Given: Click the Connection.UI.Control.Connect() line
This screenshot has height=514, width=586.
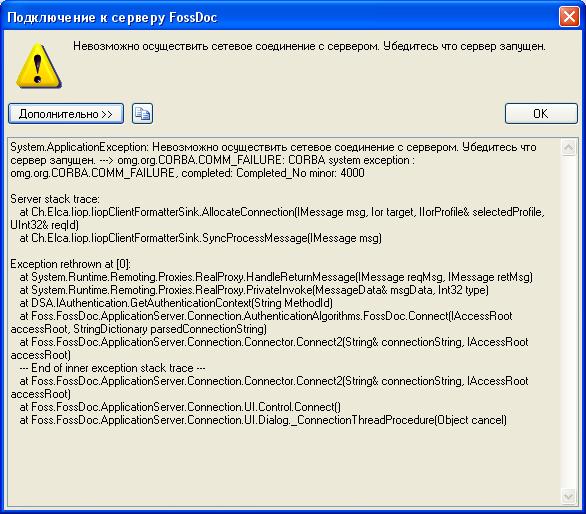Looking at the screenshot, I should (x=180, y=407).
